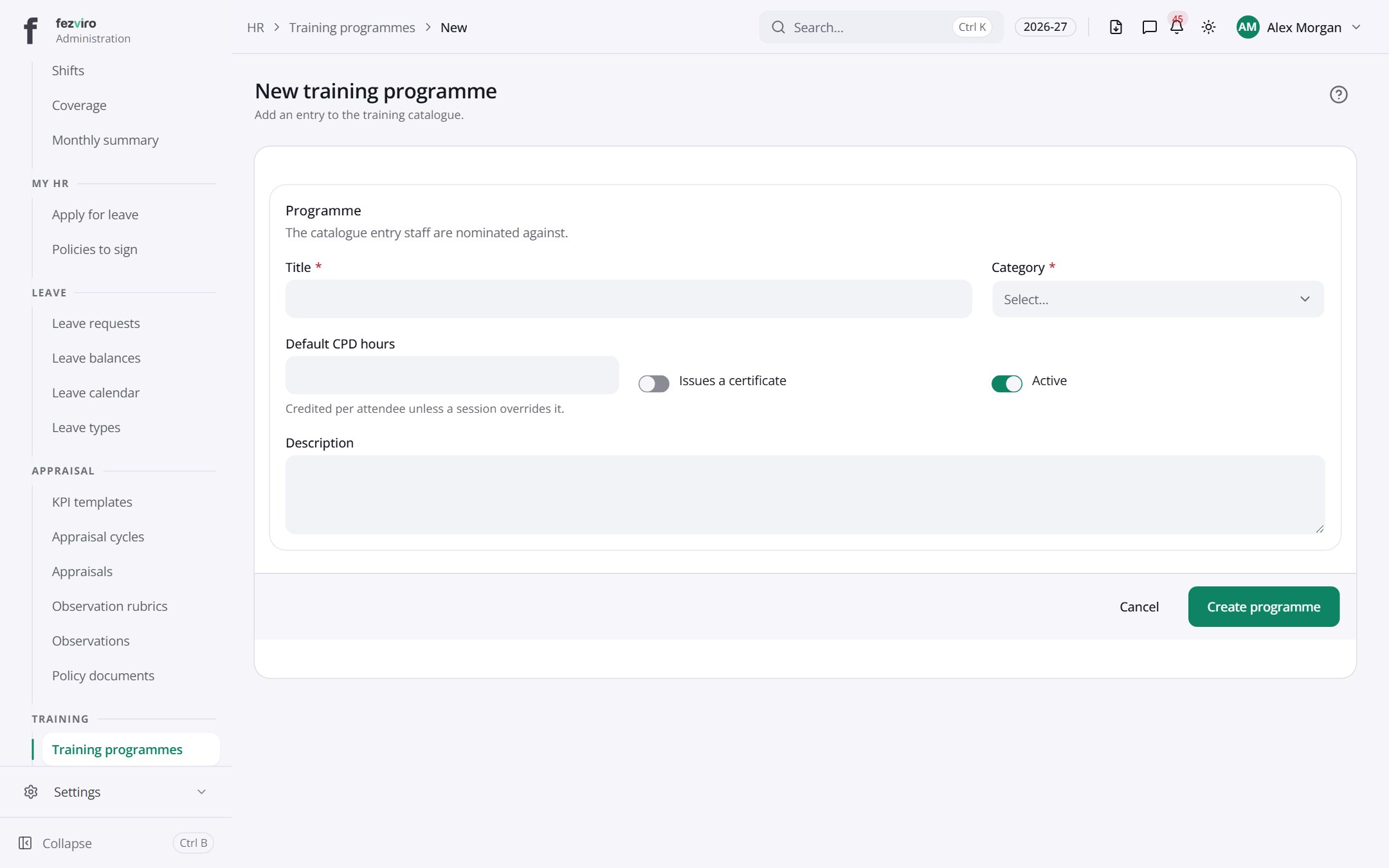Image resolution: width=1389 pixels, height=868 pixels.
Task: Click the Cancel button
Action: [1139, 606]
